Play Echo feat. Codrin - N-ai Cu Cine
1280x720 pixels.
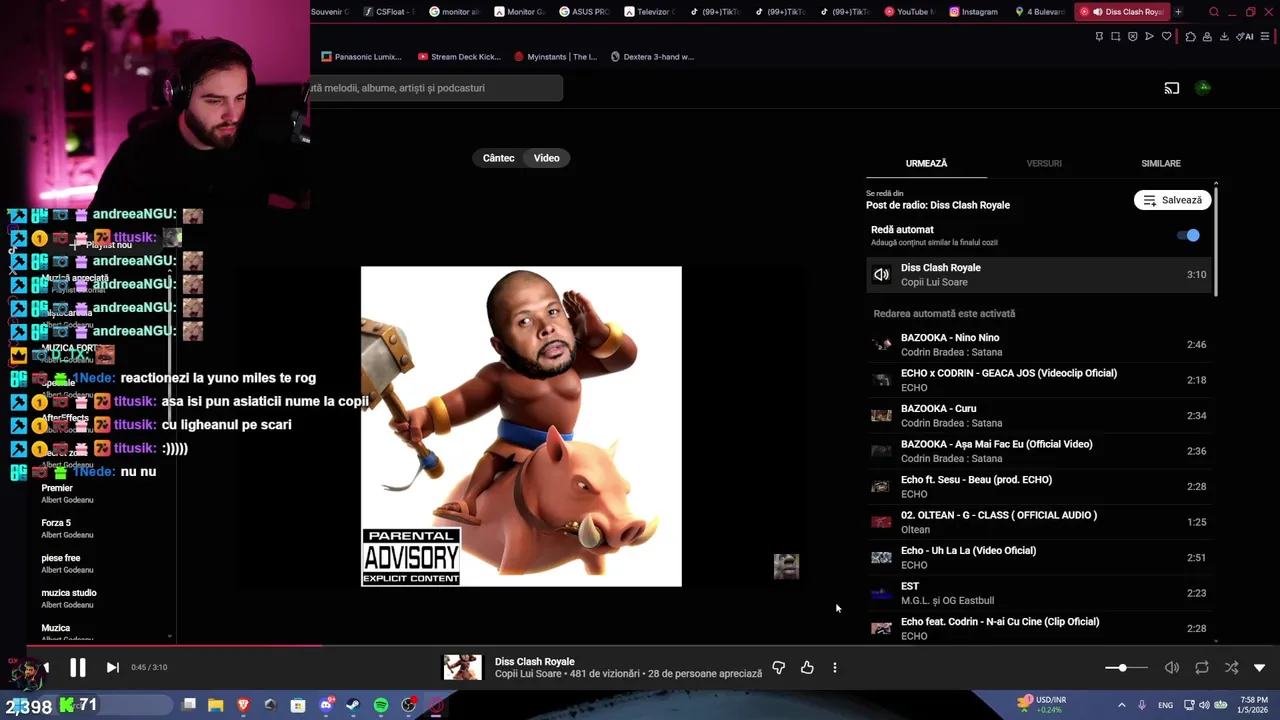tap(1040, 628)
